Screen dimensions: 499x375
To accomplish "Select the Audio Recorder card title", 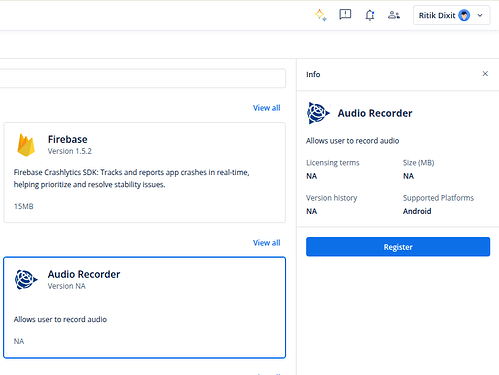I will [84, 274].
